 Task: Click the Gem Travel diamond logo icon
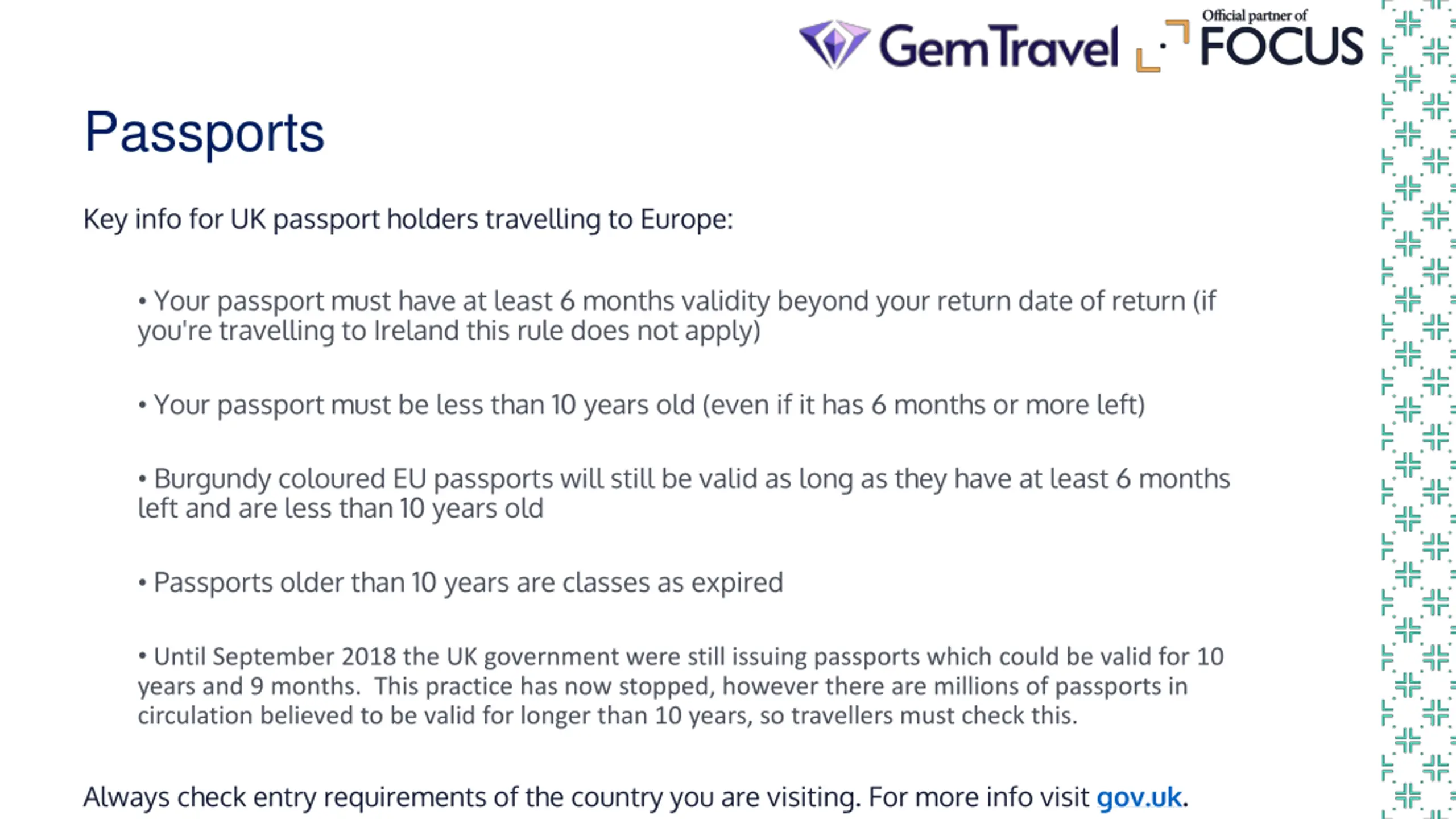click(x=834, y=44)
